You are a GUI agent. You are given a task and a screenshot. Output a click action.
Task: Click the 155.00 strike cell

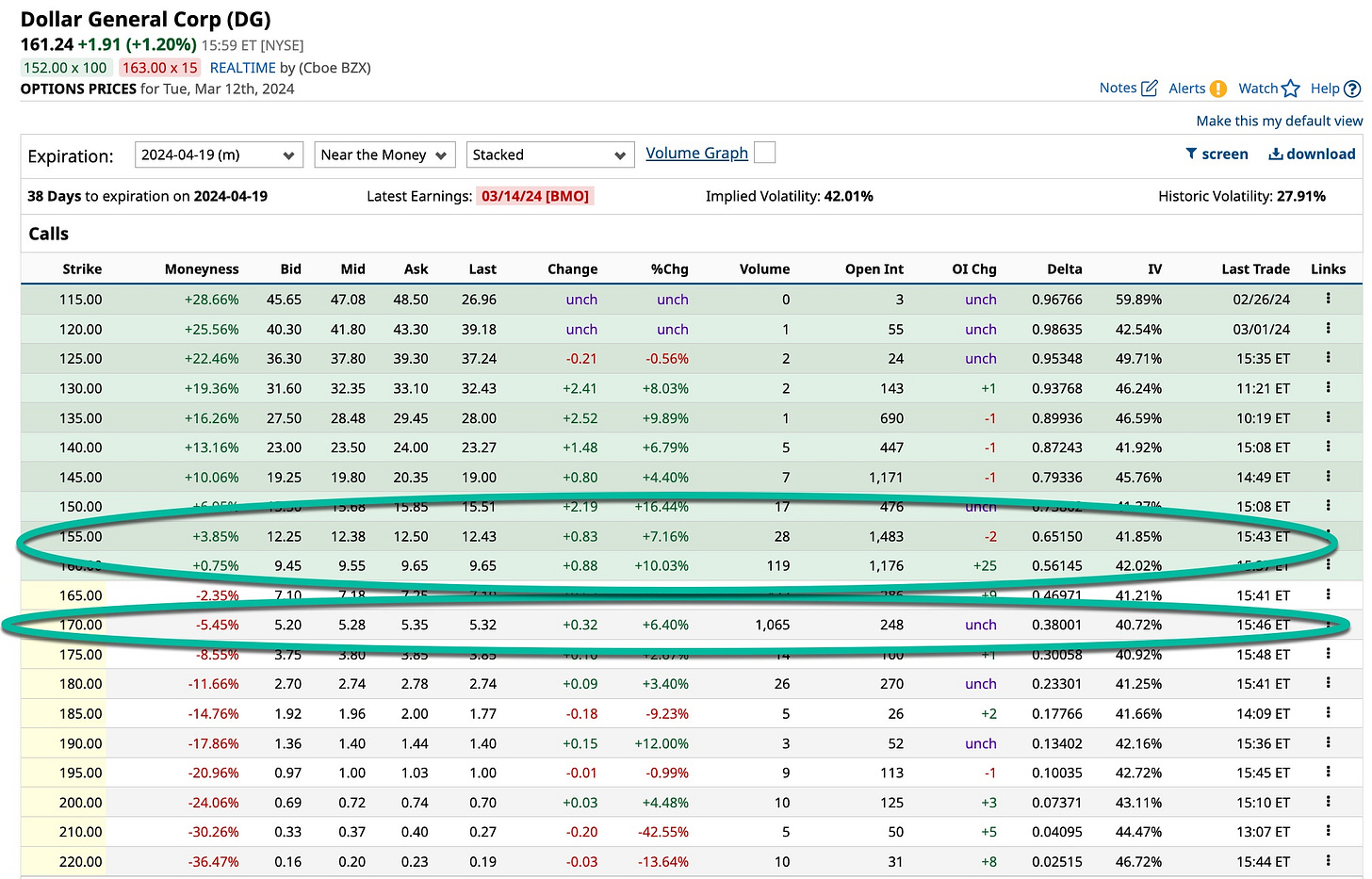point(81,536)
